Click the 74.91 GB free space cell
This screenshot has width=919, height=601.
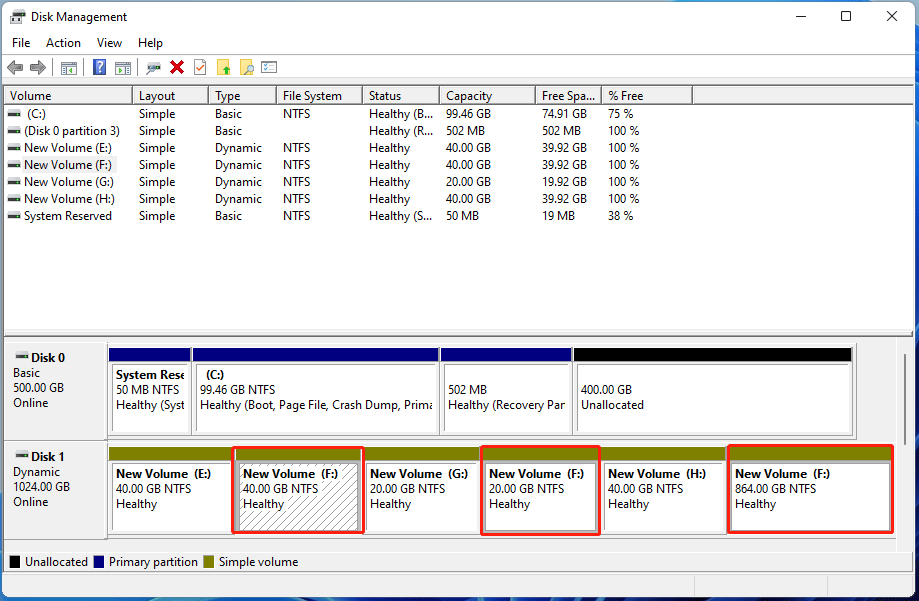564,114
